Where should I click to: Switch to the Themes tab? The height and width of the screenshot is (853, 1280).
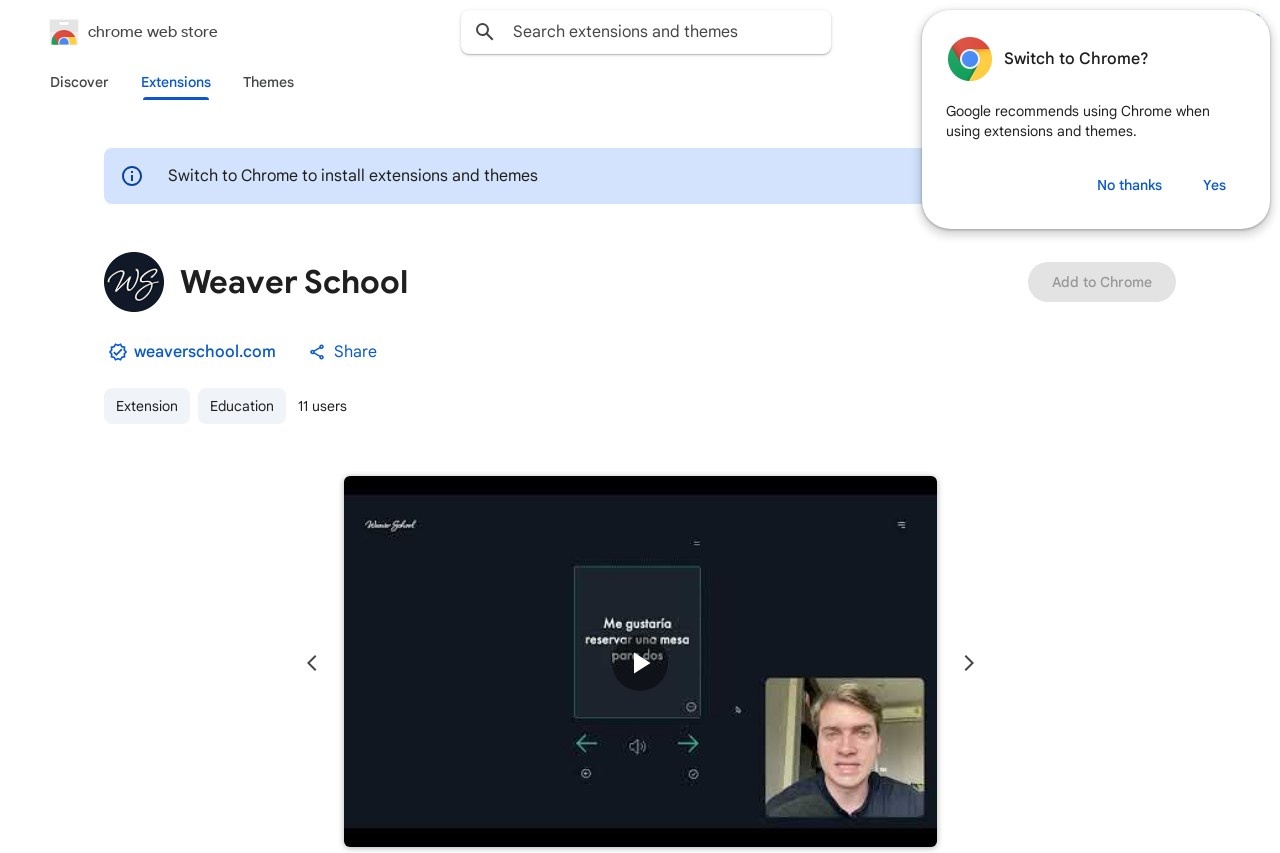(268, 82)
